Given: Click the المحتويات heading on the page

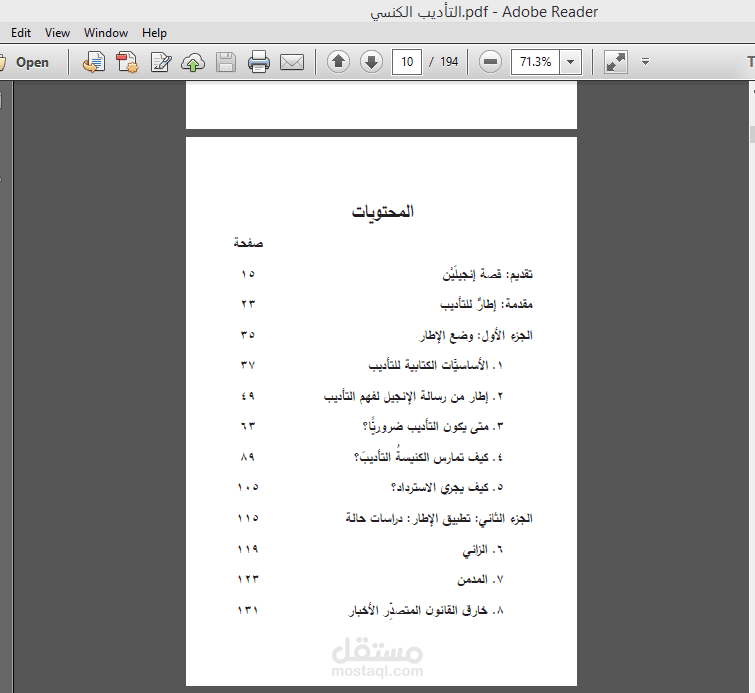Looking at the screenshot, I should (382, 211).
